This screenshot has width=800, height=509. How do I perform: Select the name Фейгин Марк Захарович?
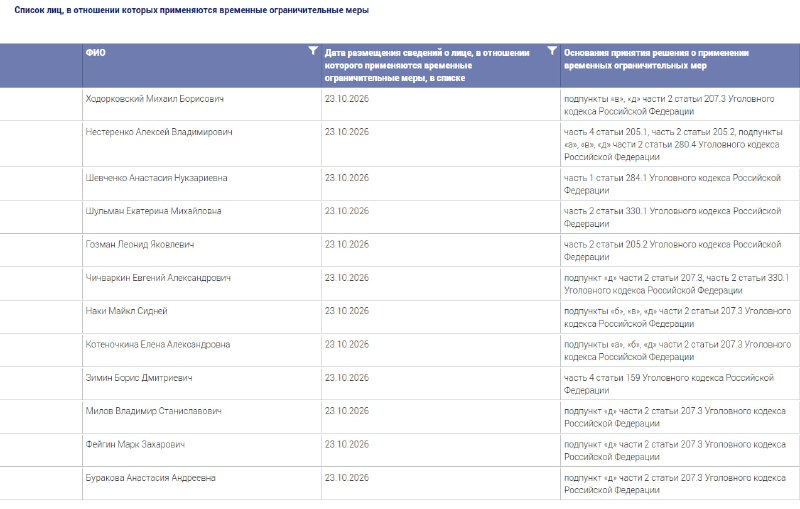click(135, 445)
